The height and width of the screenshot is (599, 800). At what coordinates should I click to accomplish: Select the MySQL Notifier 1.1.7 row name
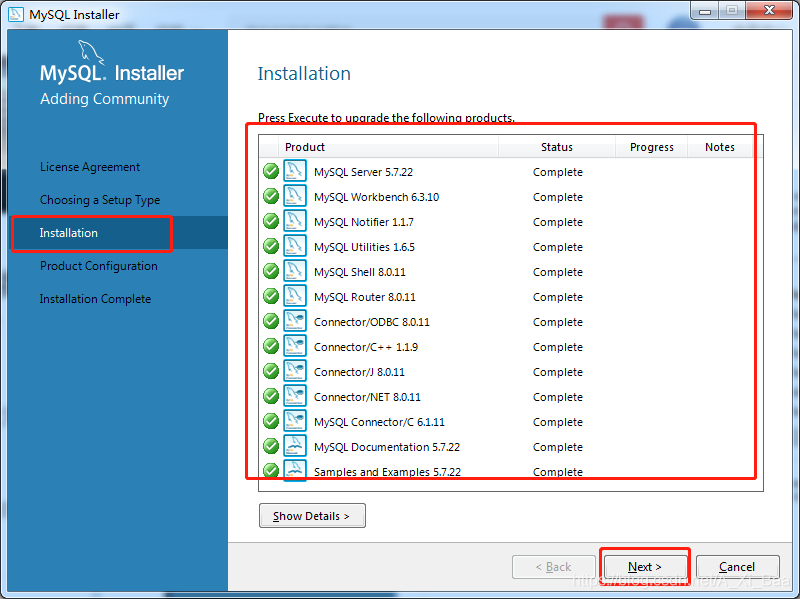pos(364,222)
